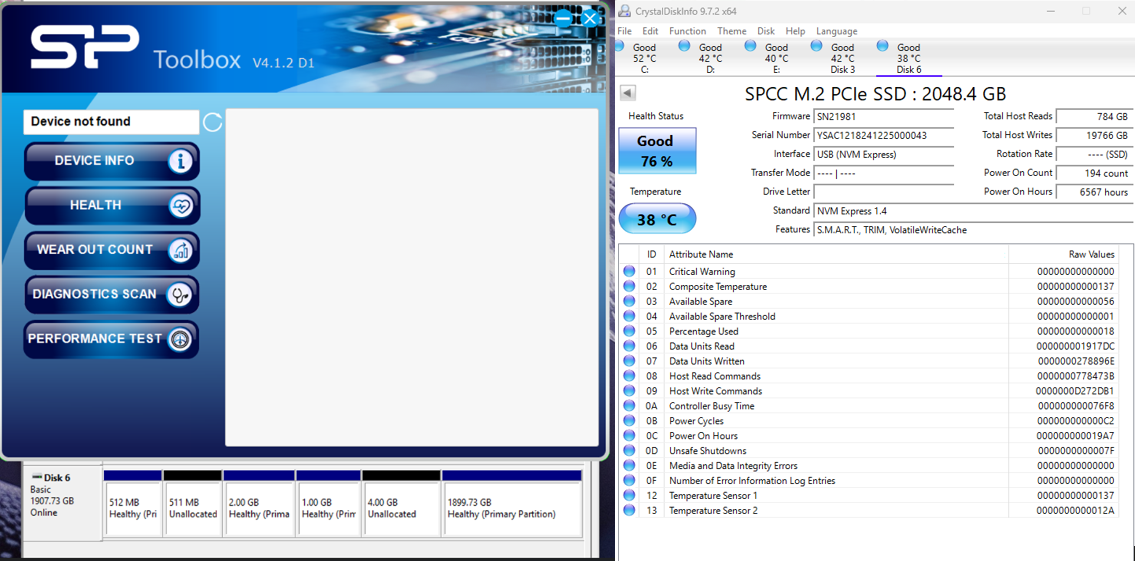Click the previous disk arrow button
Viewport: 1142px width, 563px height.
pos(628,93)
